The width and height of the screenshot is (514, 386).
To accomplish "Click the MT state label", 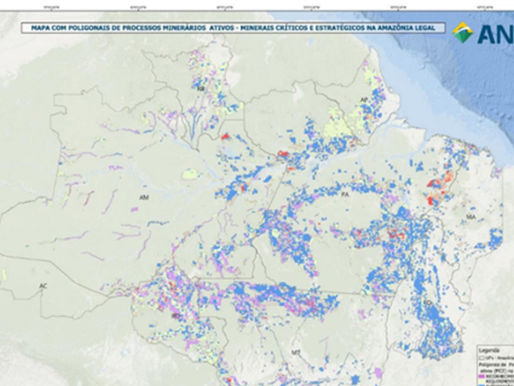I will click(295, 352).
